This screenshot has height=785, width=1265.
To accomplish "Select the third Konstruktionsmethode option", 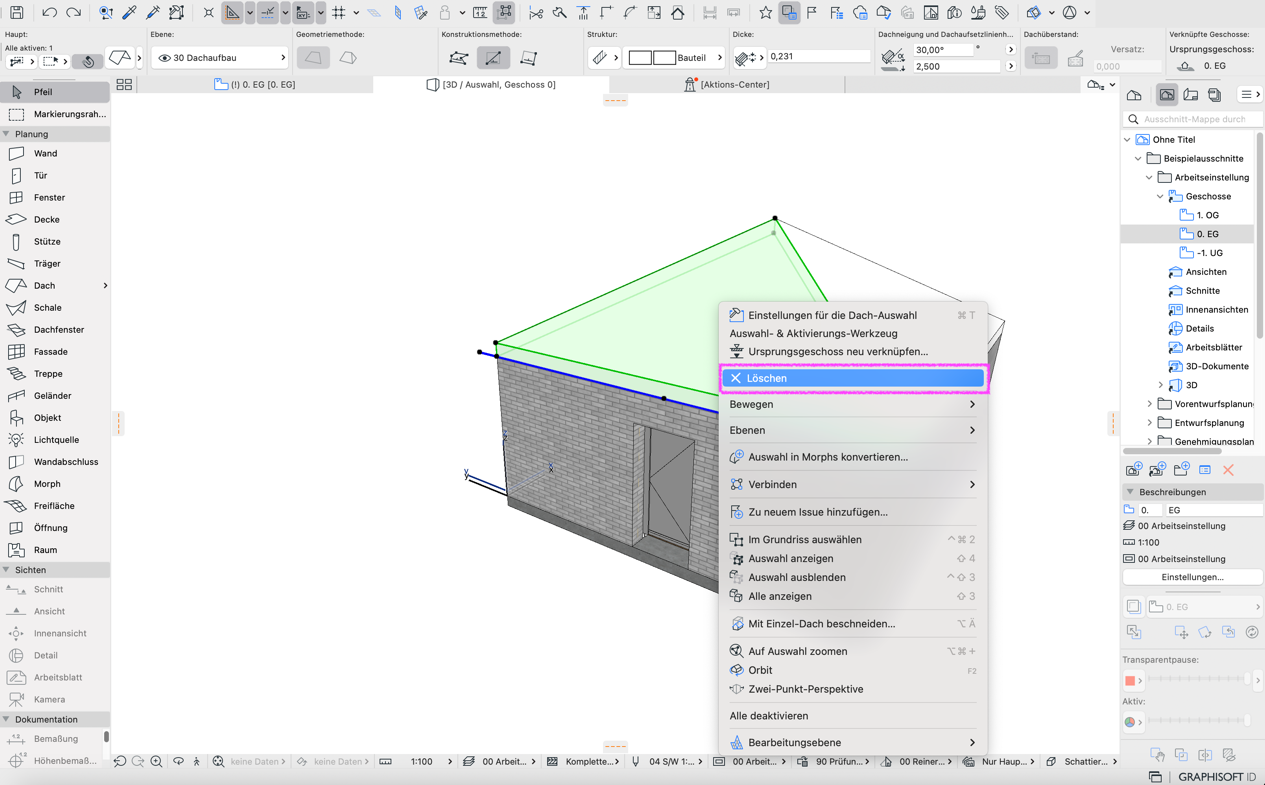I will click(x=528, y=58).
